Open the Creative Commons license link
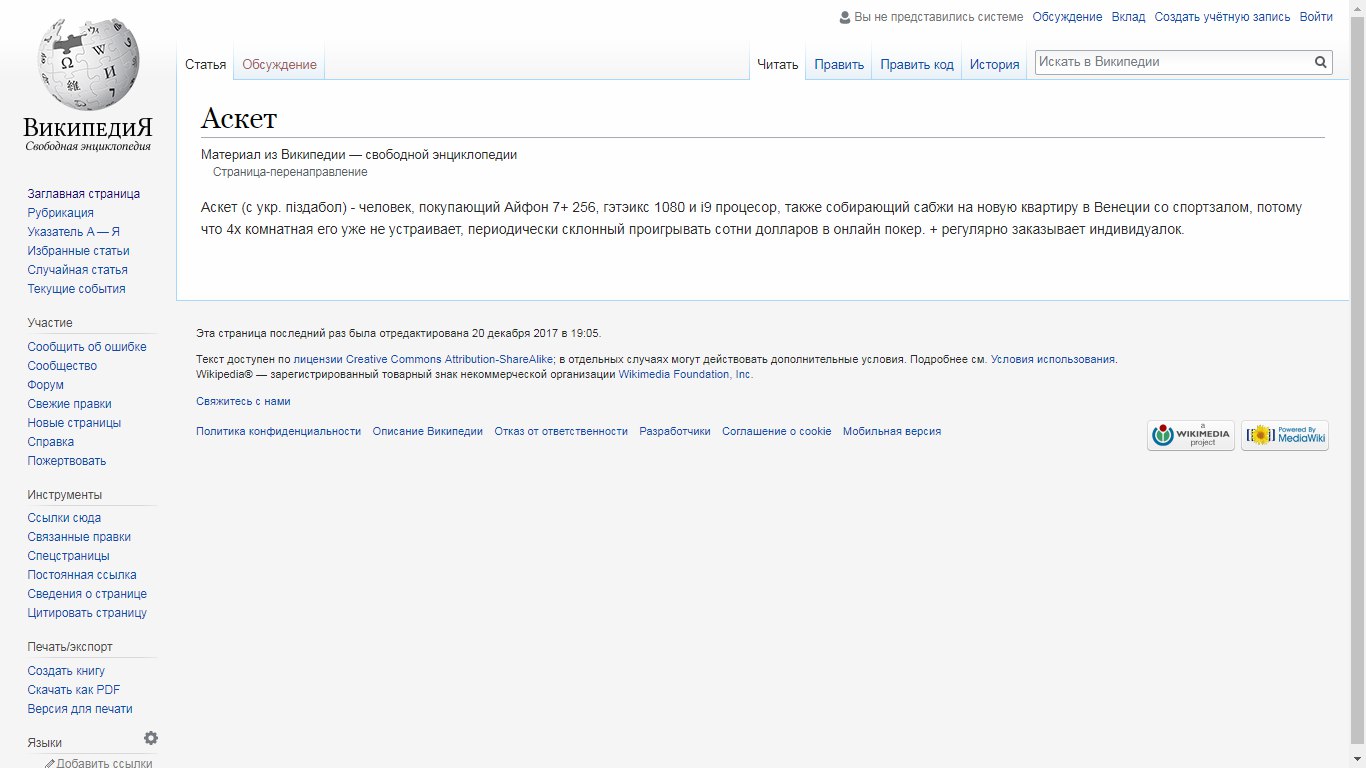The height and width of the screenshot is (768, 1366). click(423, 359)
